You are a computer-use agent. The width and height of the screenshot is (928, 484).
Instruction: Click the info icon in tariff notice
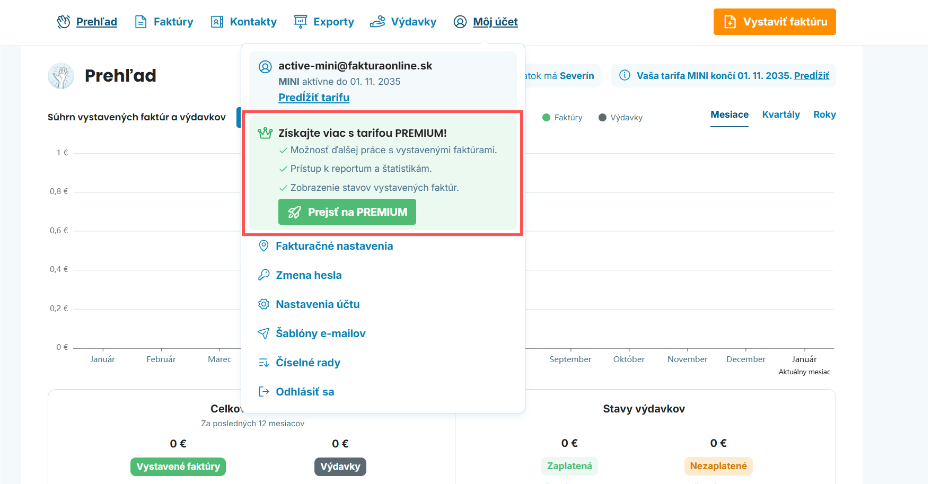(x=624, y=76)
